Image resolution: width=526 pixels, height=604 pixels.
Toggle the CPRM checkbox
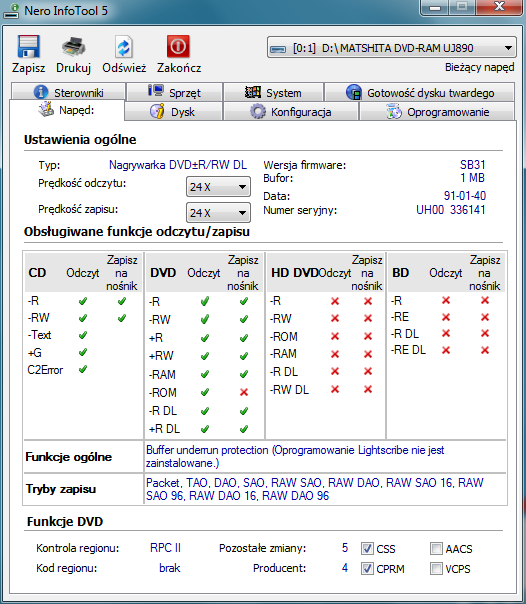367,568
